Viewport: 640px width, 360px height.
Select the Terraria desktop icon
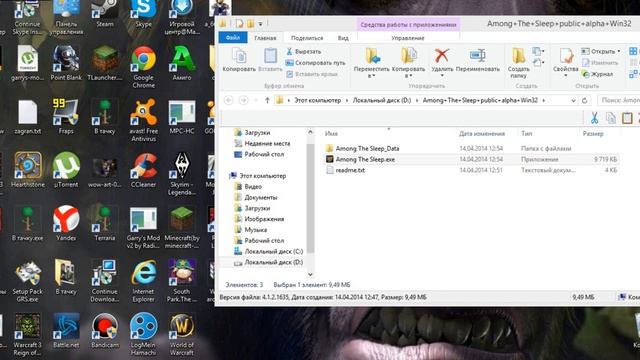[x=104, y=223]
